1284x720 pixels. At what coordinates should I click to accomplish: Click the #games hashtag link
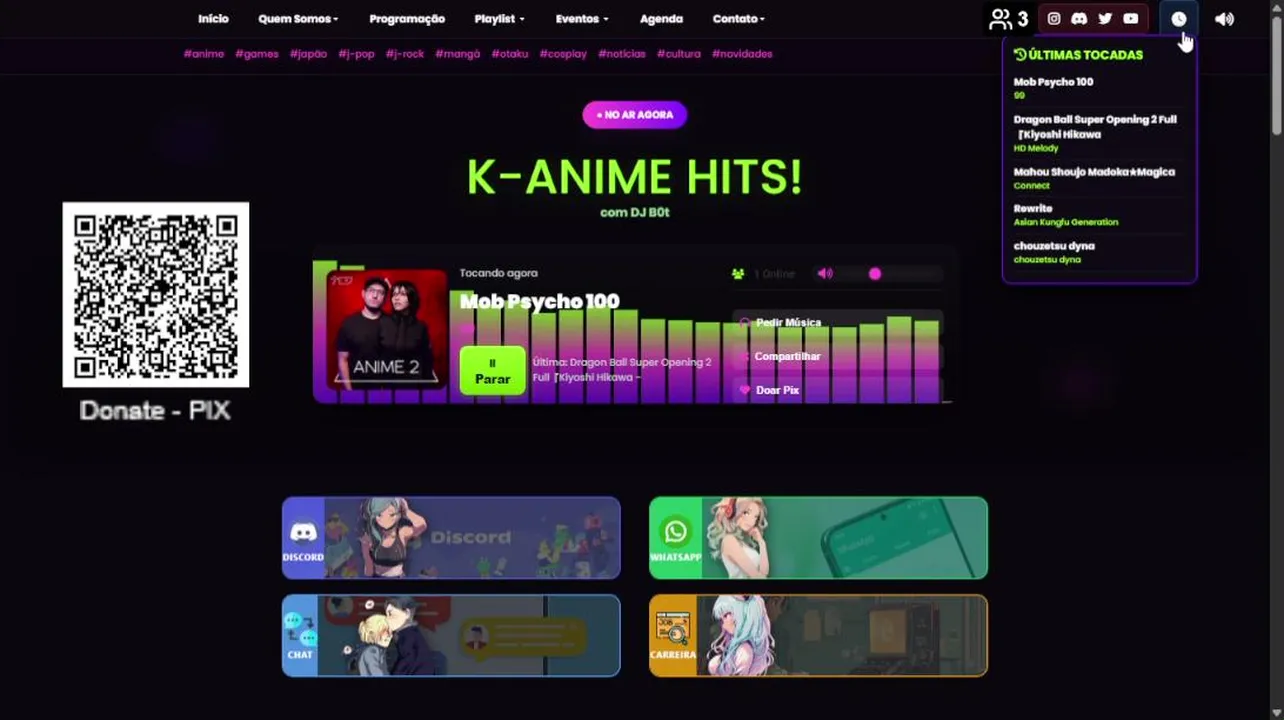(x=257, y=54)
